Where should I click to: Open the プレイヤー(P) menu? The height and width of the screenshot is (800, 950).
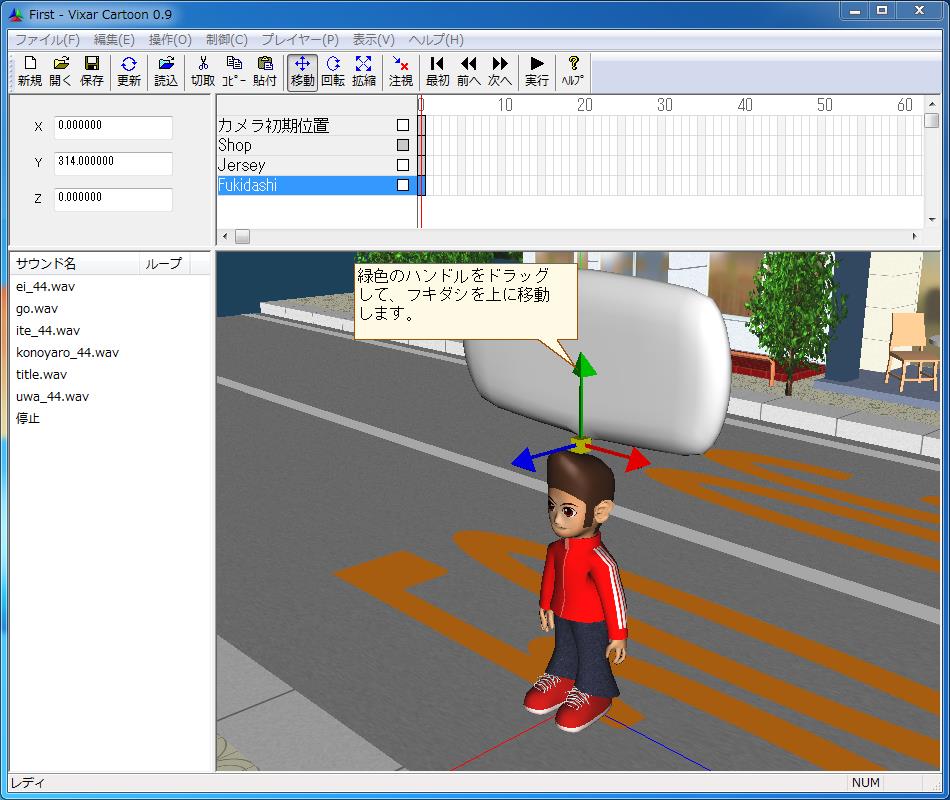coord(300,40)
